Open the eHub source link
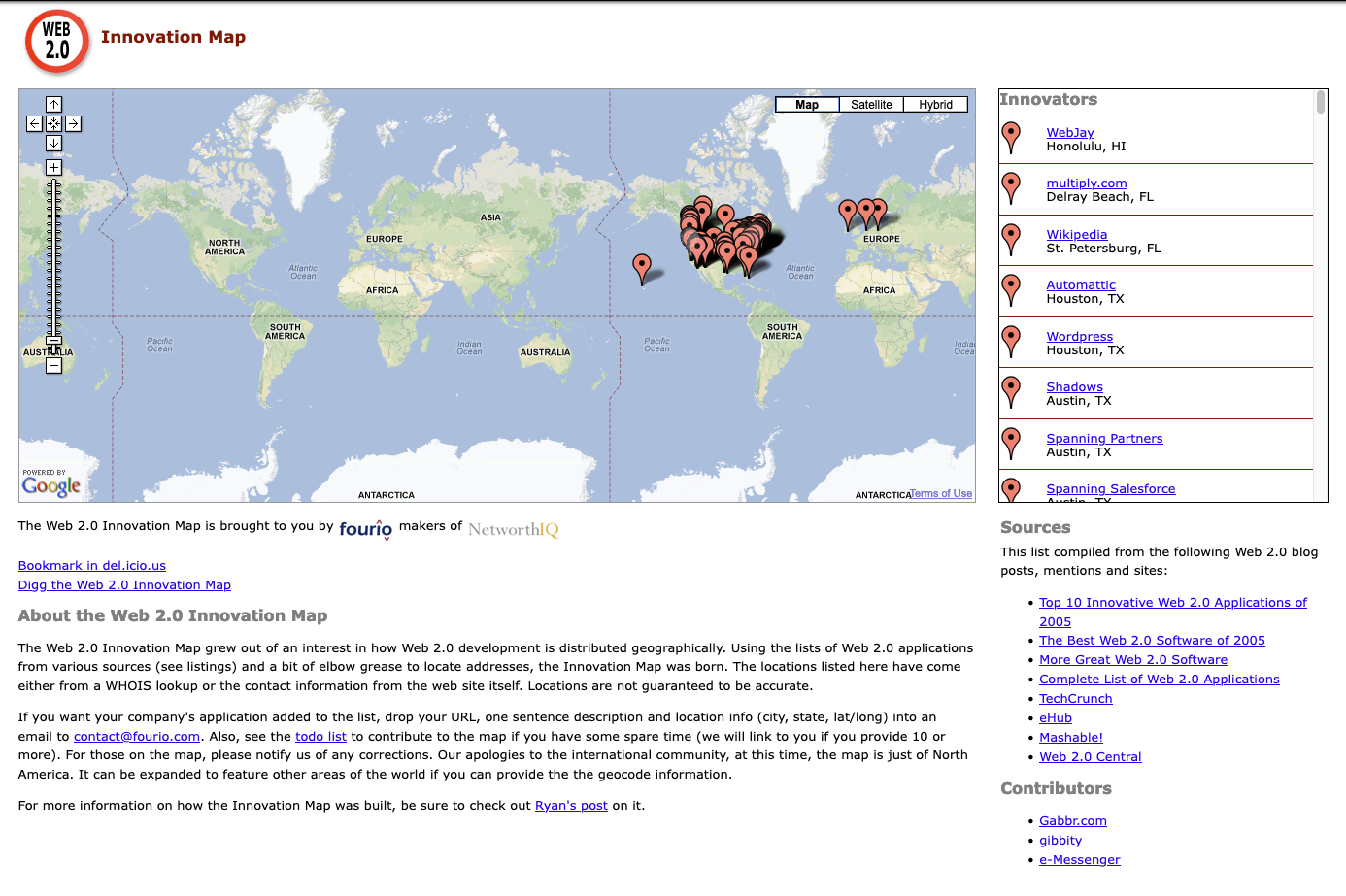The height and width of the screenshot is (896, 1346). tap(1056, 718)
